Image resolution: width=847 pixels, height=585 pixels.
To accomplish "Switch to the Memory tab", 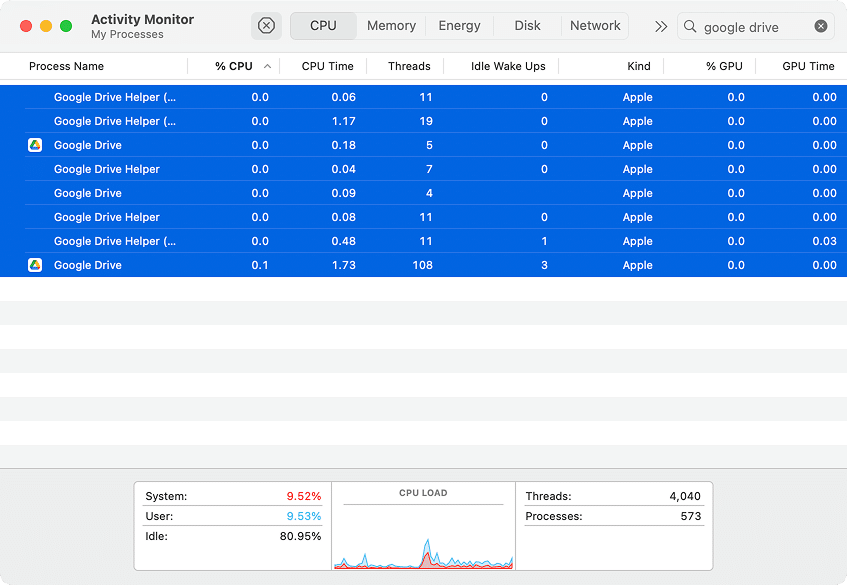I will pos(391,26).
